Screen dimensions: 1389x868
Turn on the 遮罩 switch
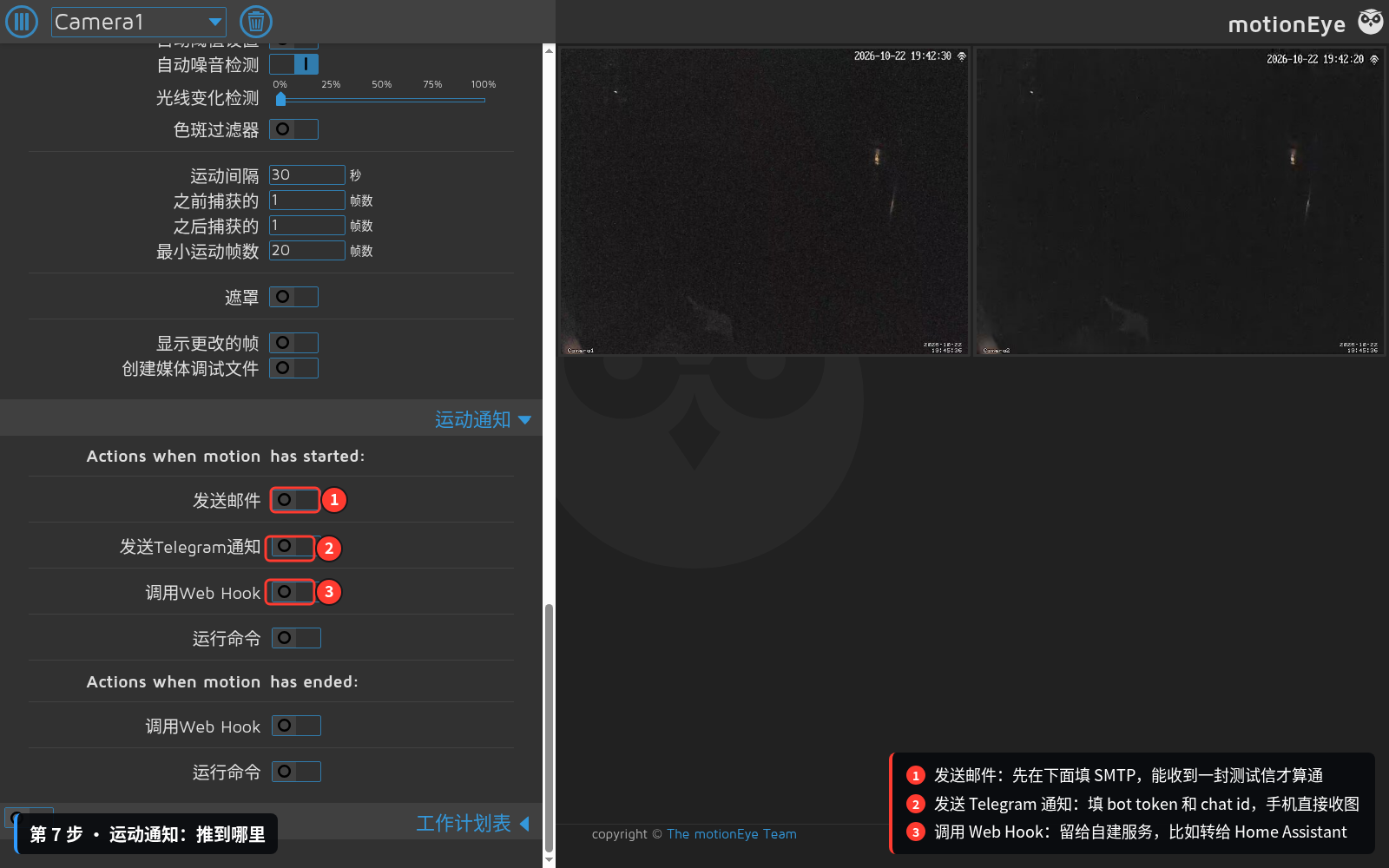(x=293, y=297)
